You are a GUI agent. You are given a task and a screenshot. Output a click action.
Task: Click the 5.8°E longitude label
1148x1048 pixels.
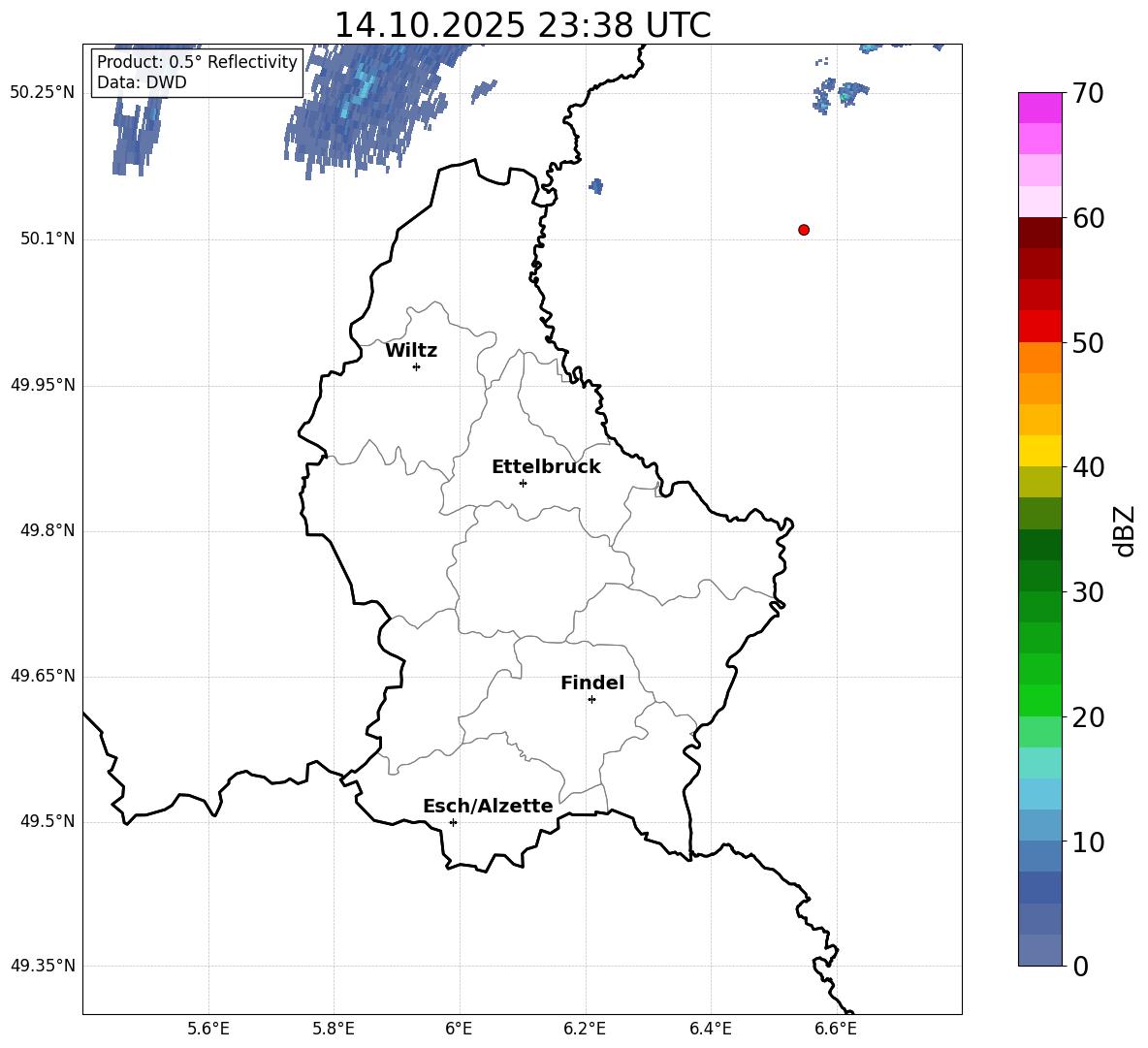[334, 1029]
